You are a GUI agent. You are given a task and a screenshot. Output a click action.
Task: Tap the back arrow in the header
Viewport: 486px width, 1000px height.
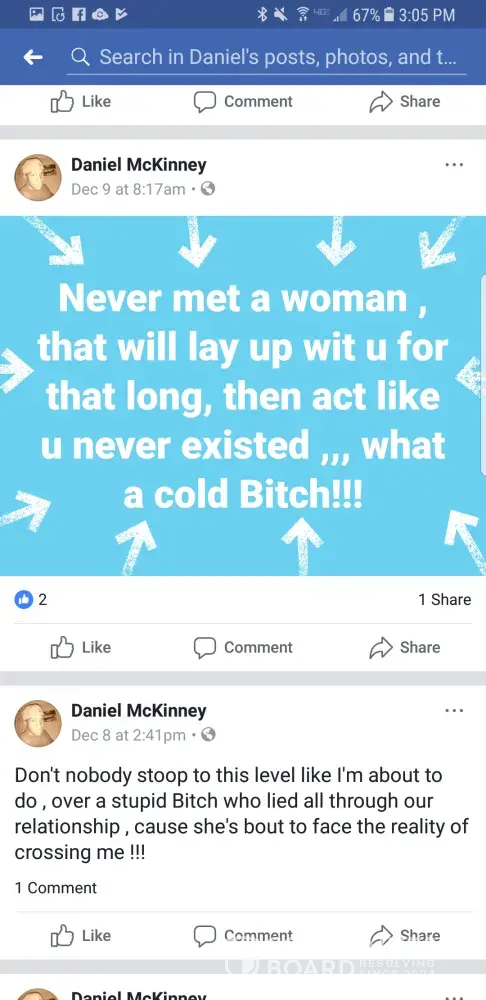point(33,57)
